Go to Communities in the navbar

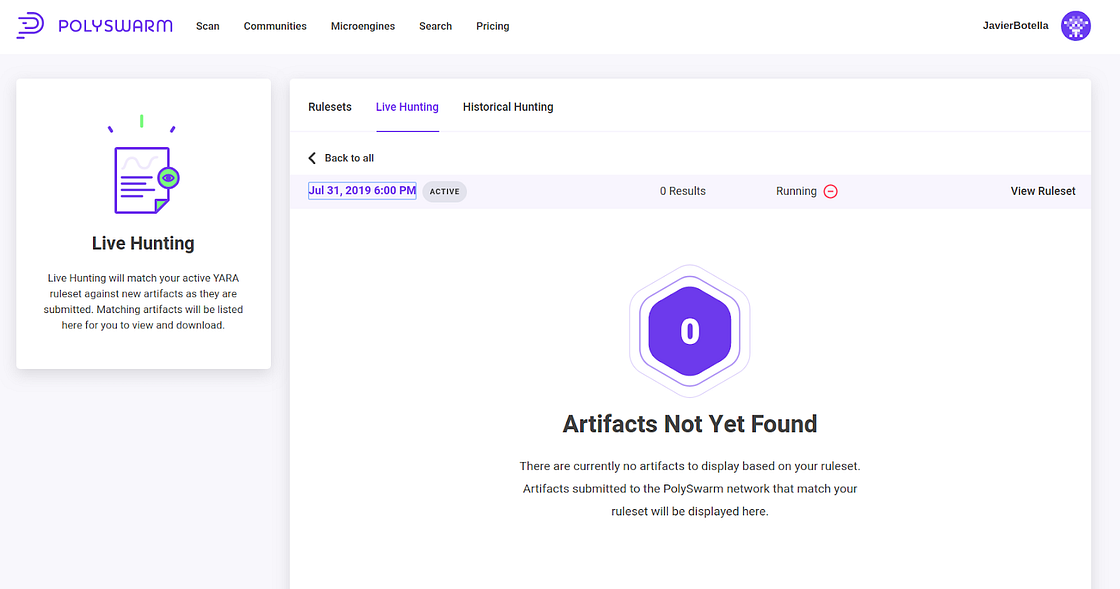click(x=275, y=26)
